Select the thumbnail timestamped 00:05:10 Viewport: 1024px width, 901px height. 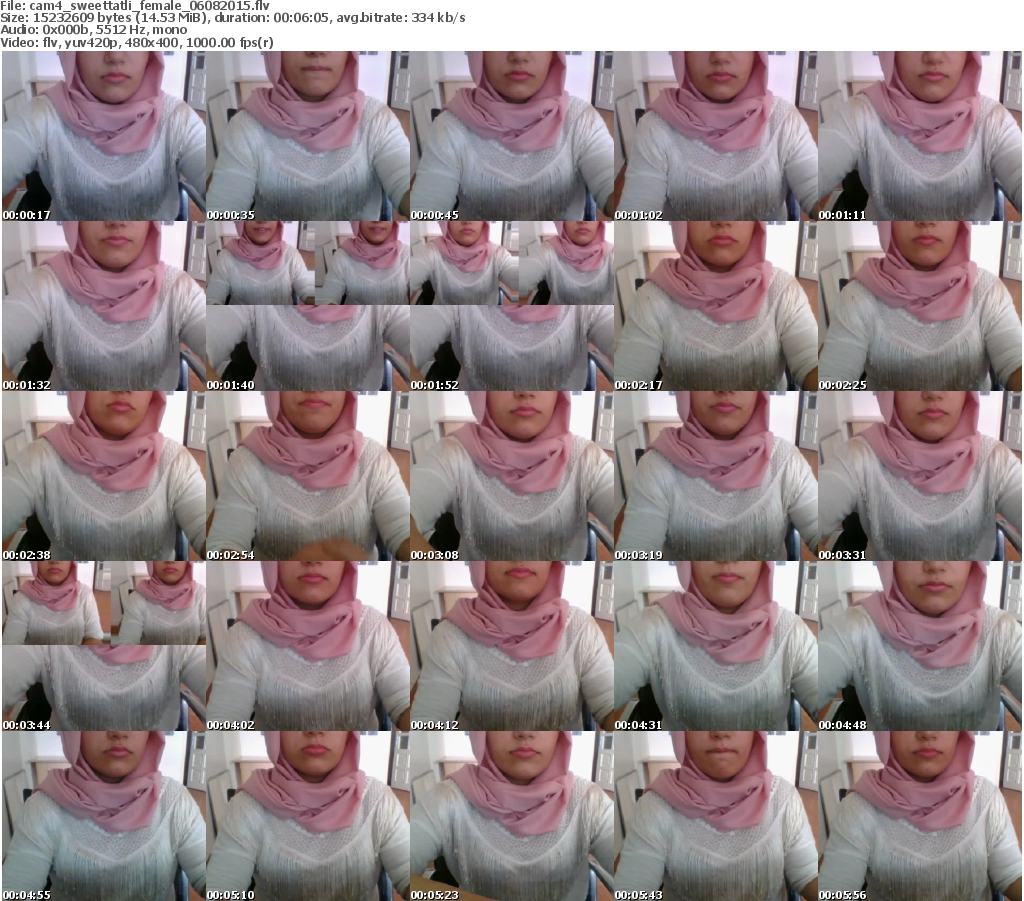(308, 816)
